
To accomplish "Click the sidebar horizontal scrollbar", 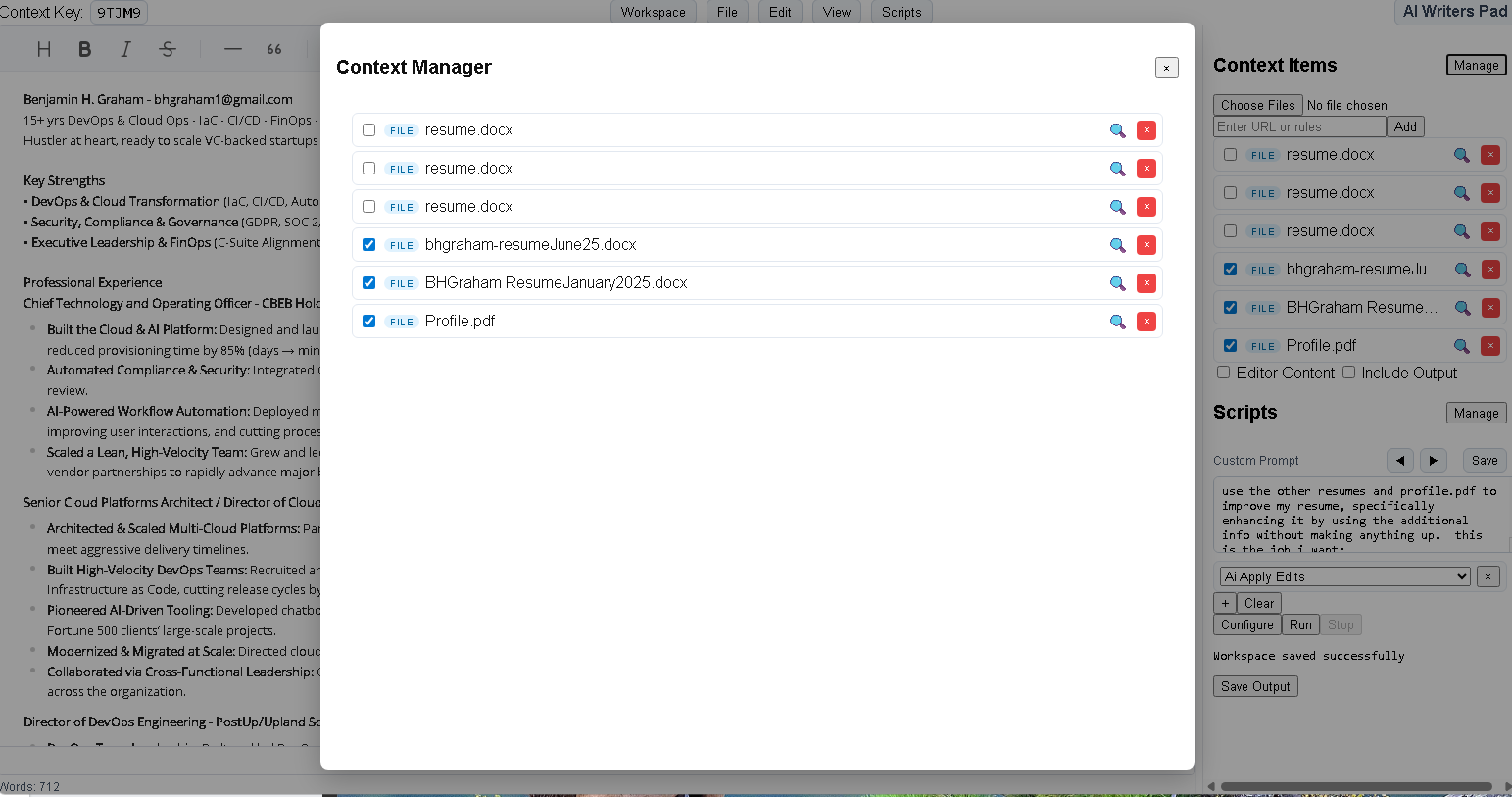I will (x=1356, y=786).
